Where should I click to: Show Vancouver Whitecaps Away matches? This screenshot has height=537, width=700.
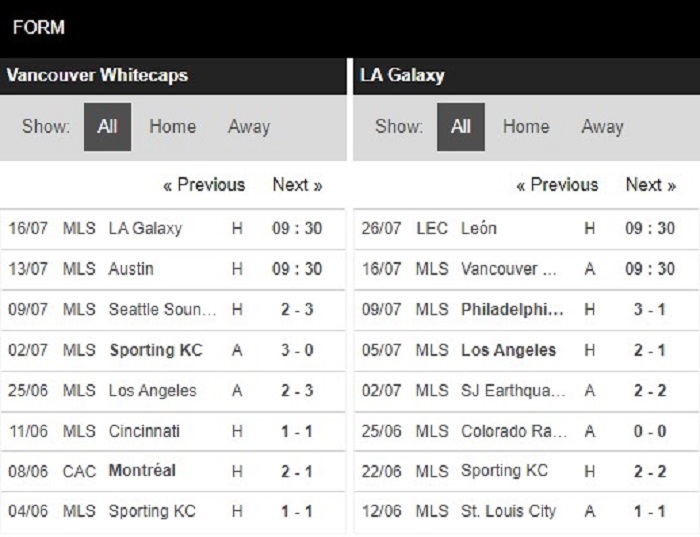249,127
